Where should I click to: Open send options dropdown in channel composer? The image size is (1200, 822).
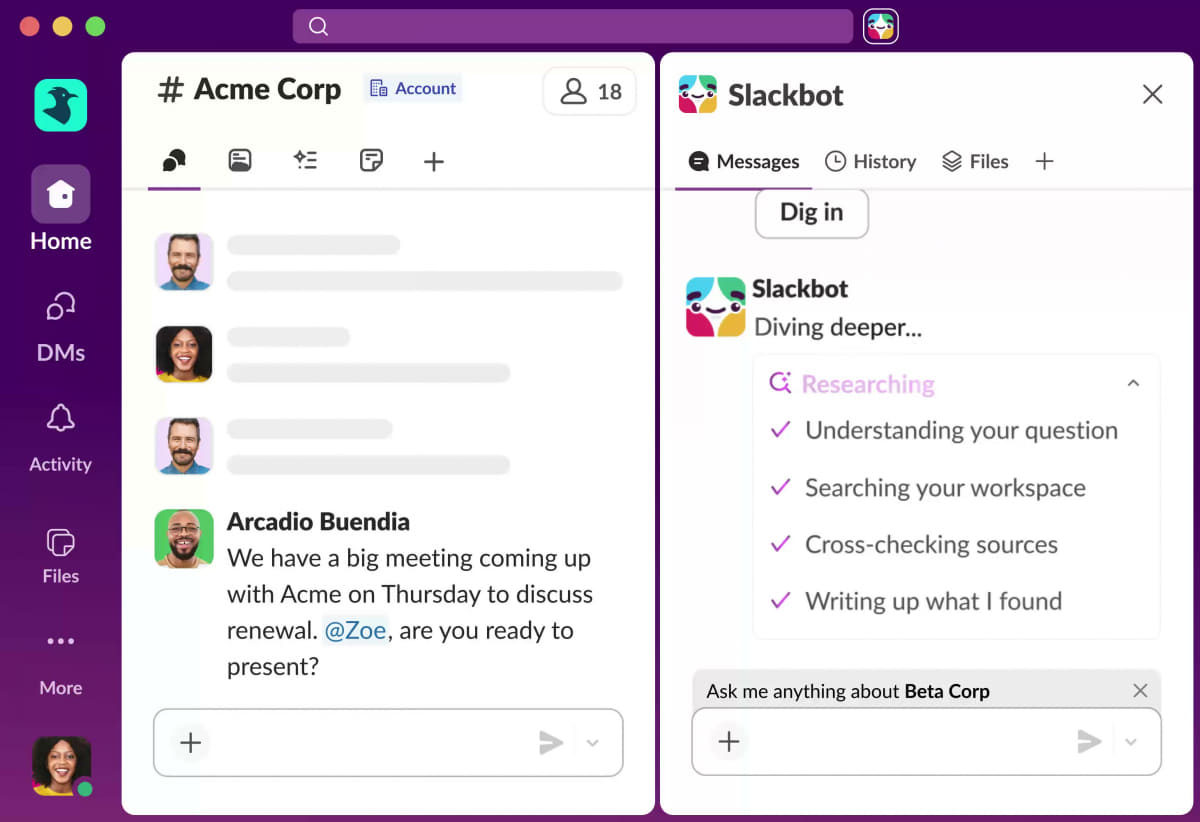click(x=592, y=742)
